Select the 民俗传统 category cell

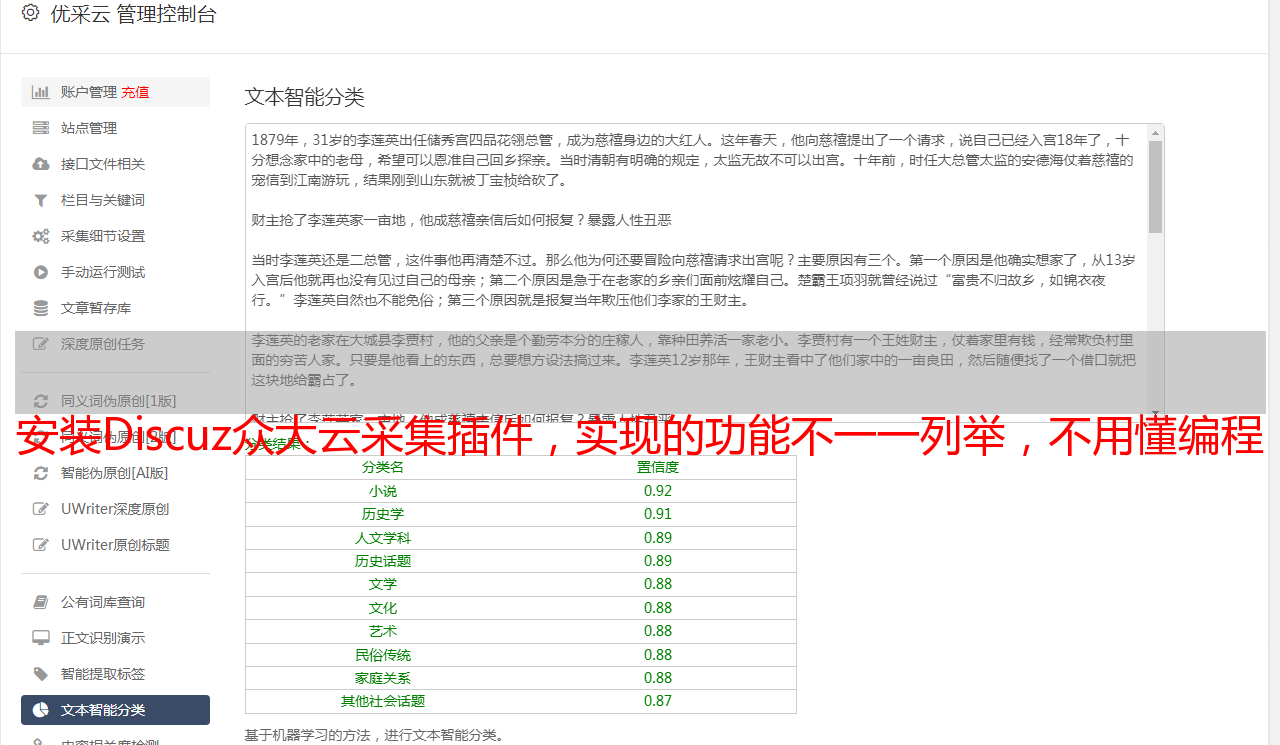click(383, 655)
